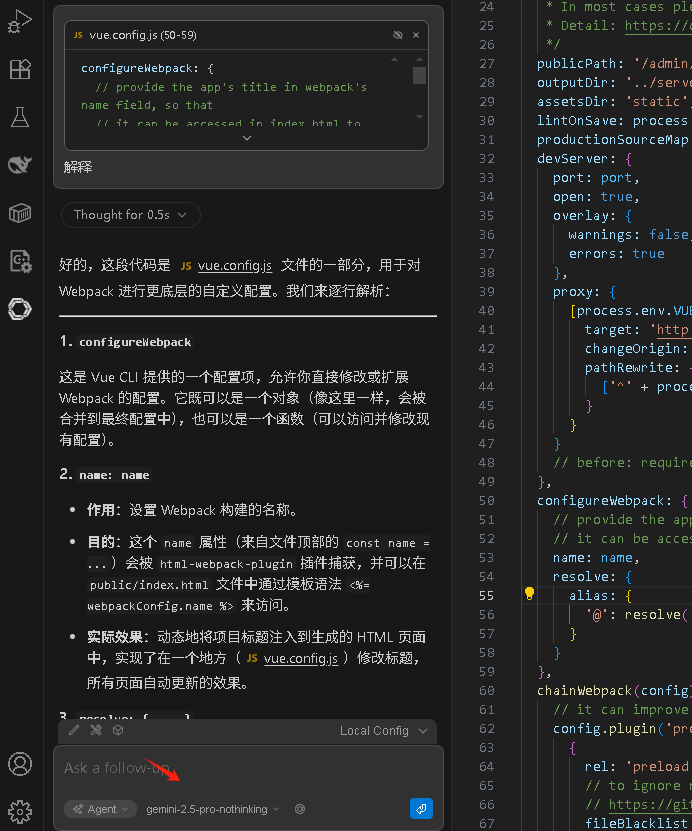
Task: Click the code snippet vertical scrollbar
Action: [x=419, y=78]
